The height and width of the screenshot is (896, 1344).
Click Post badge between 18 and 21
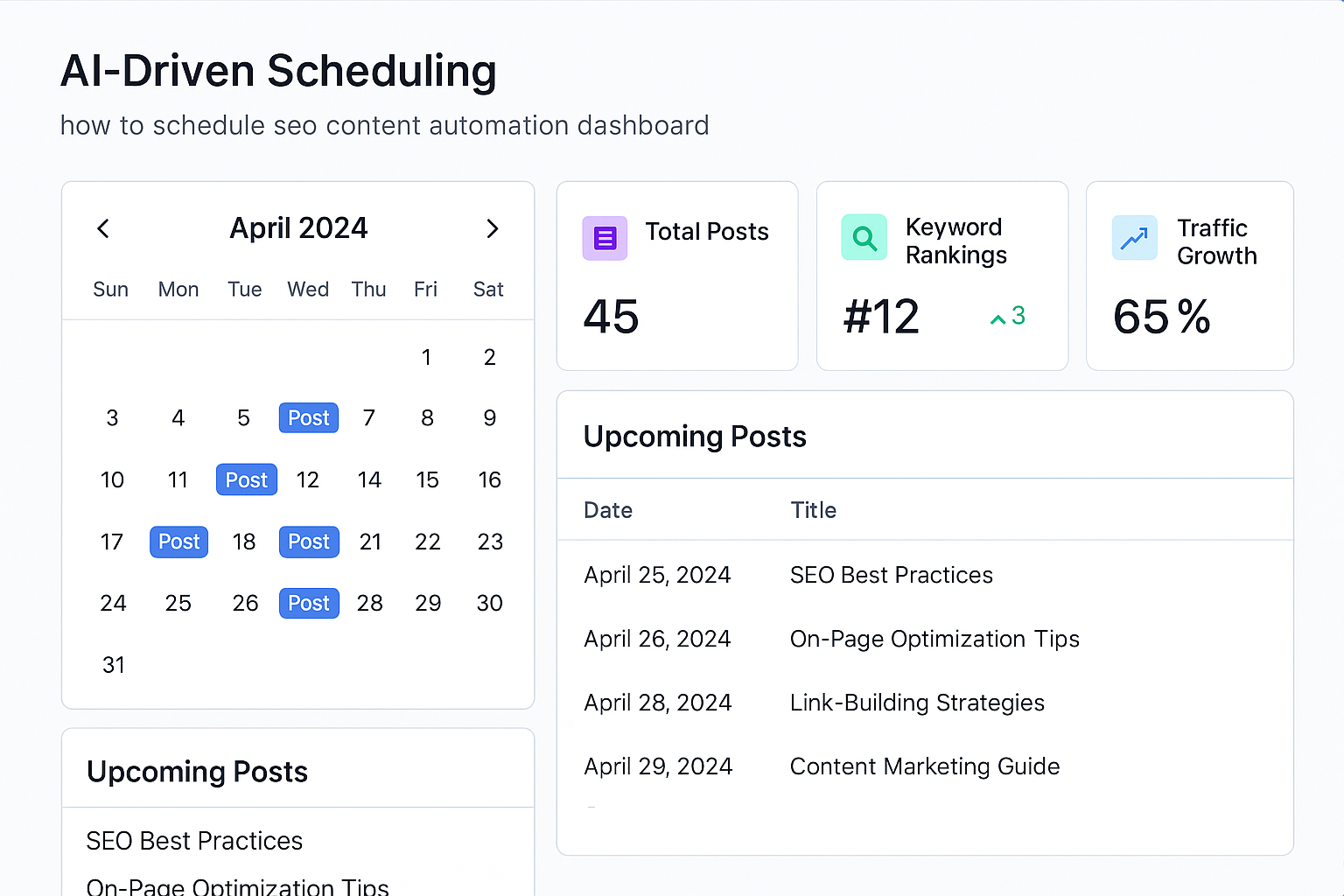click(x=309, y=542)
